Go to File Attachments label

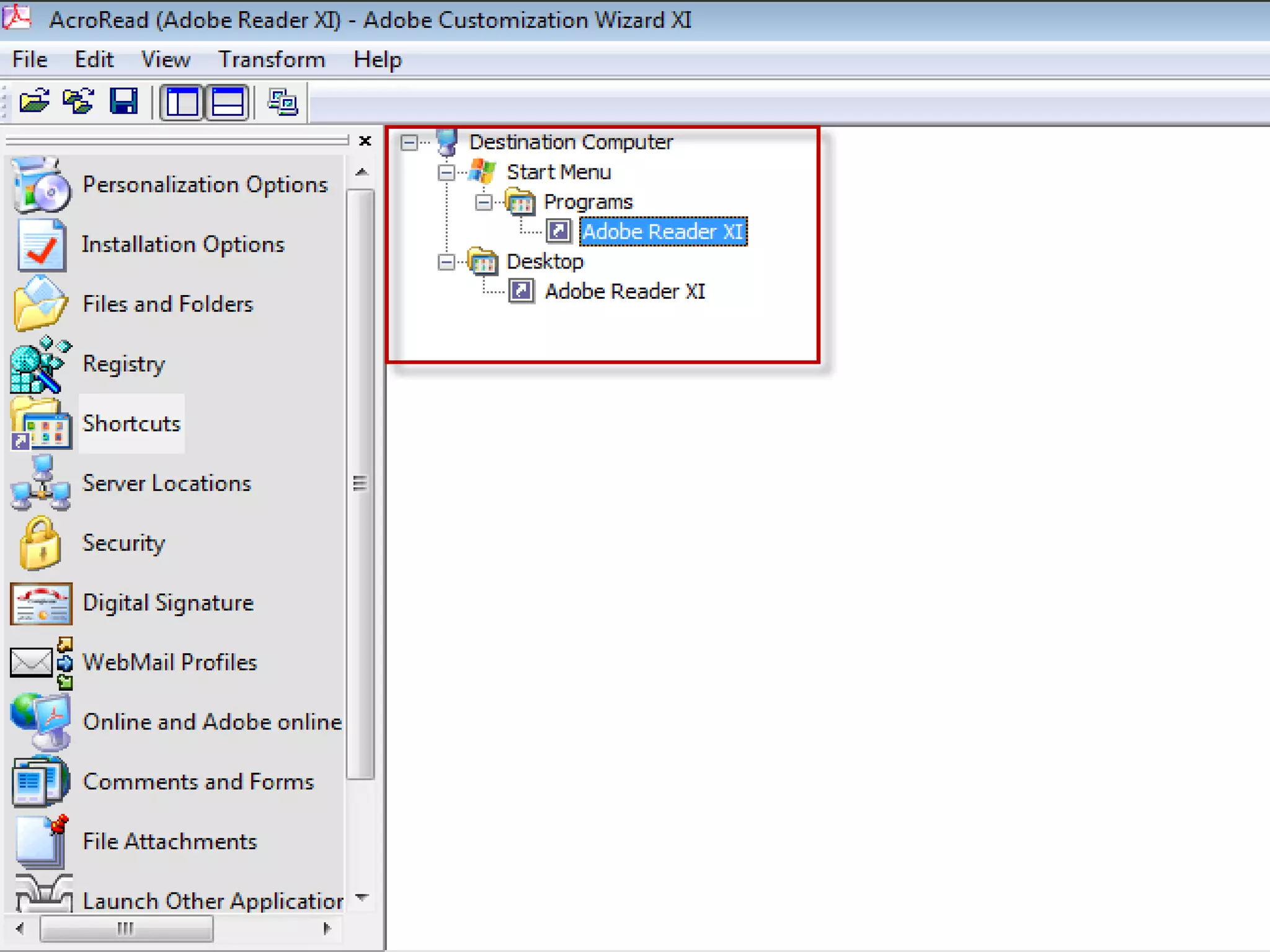[x=170, y=841]
